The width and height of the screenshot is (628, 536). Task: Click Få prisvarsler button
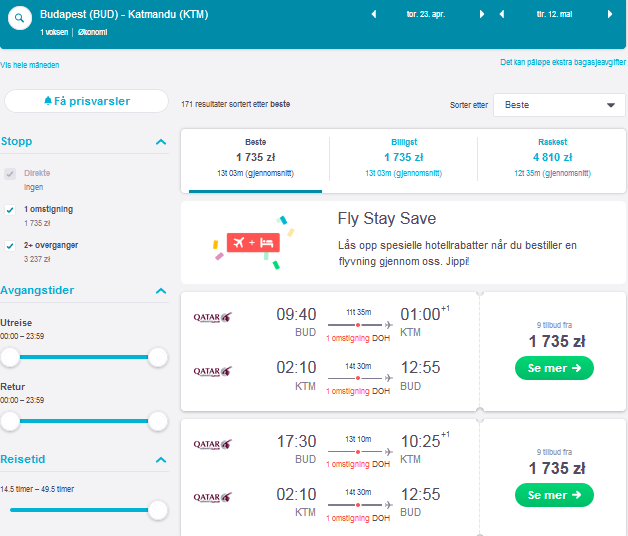click(87, 101)
